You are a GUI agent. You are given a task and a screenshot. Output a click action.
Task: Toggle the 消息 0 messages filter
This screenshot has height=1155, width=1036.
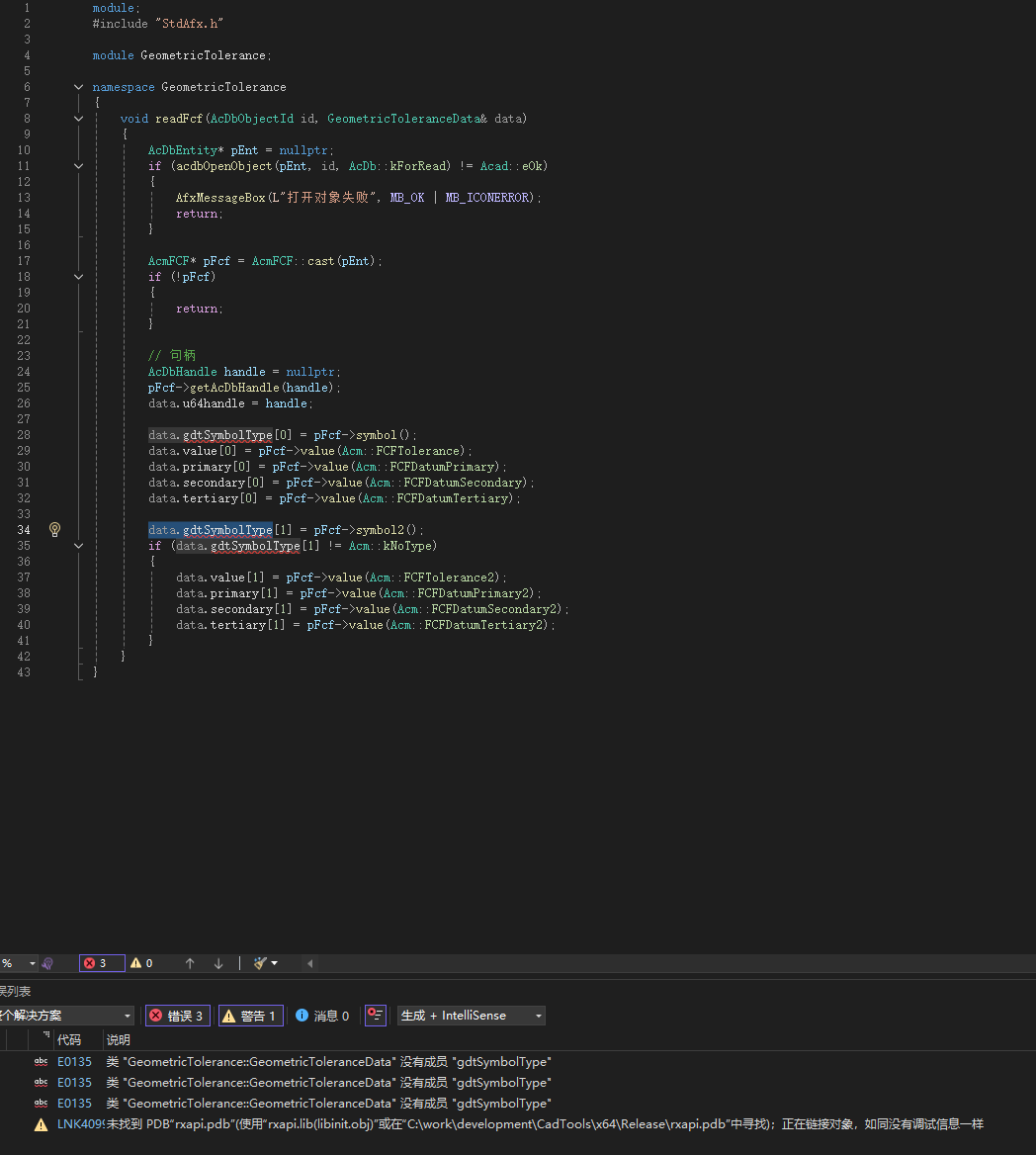click(322, 1016)
